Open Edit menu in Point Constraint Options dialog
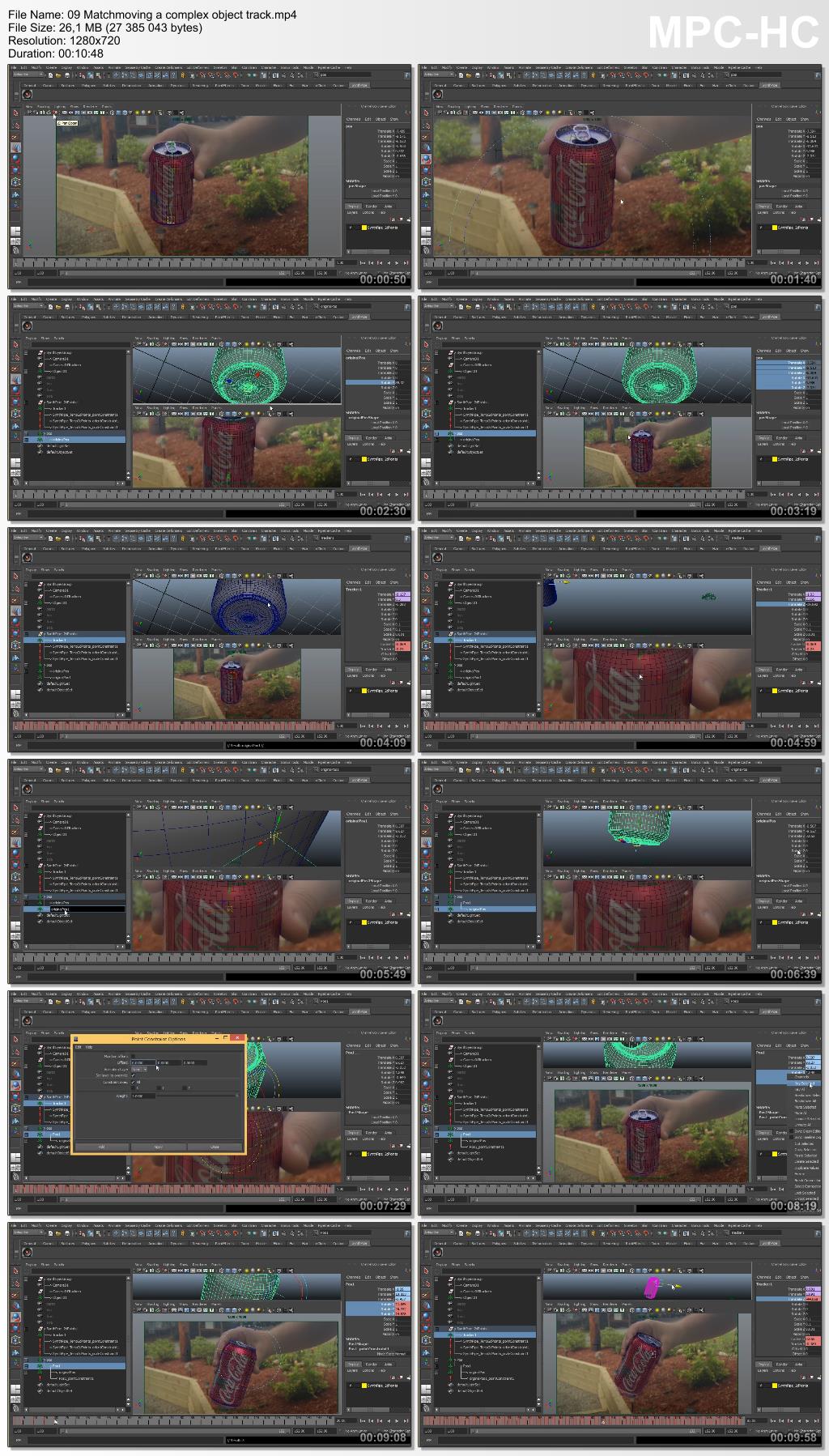This screenshot has height=1456, width=829. (x=79, y=1047)
